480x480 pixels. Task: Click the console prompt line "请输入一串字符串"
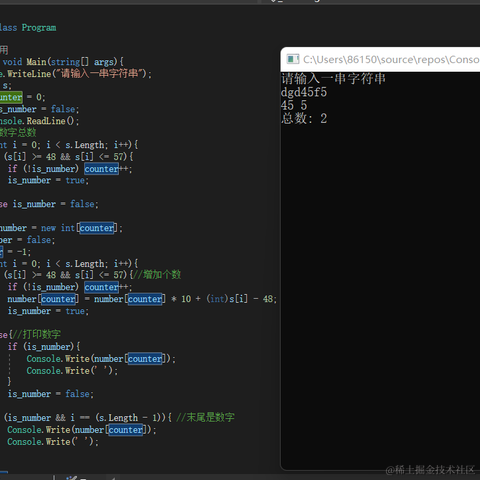[333, 79]
